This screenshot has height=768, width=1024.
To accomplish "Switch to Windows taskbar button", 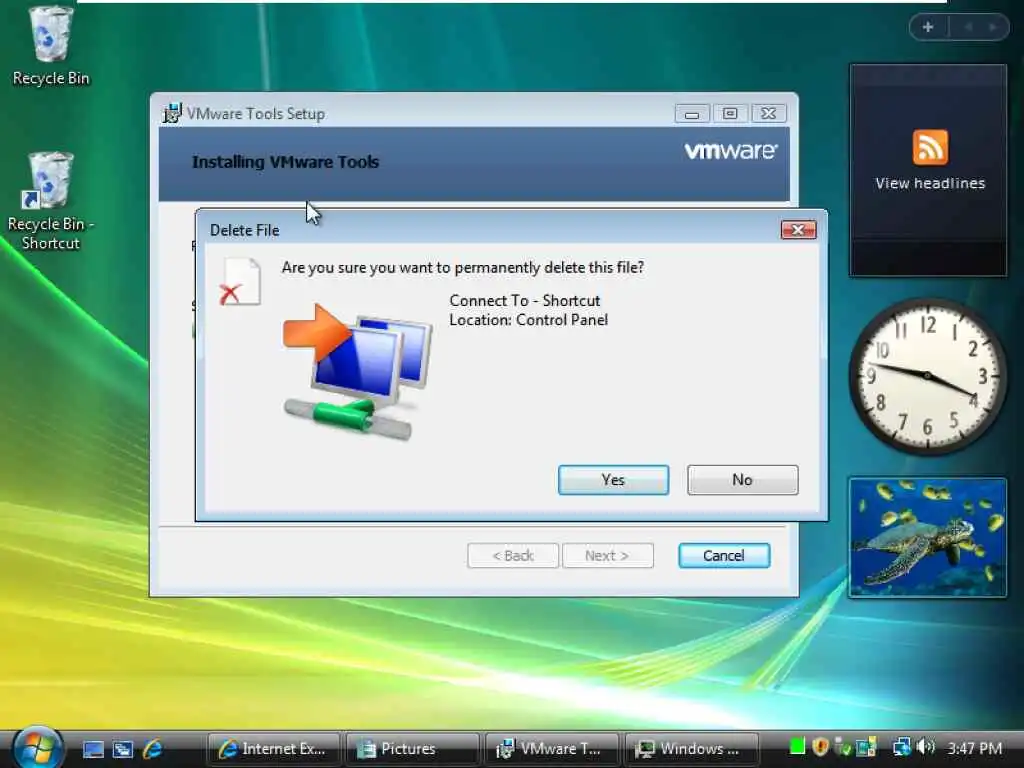I will tap(691, 748).
